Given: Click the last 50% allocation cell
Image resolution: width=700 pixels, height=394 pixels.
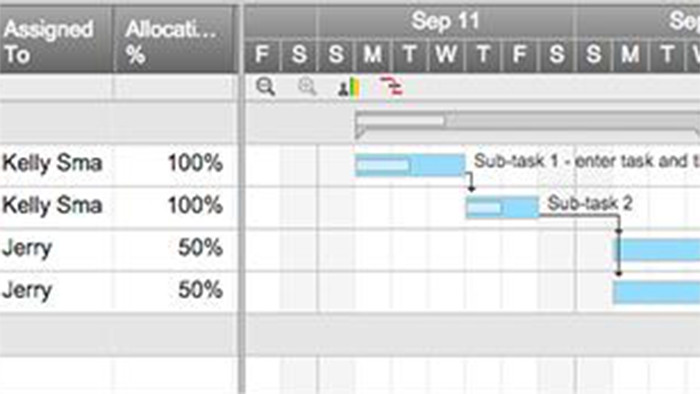Looking at the screenshot, I should coord(175,291).
